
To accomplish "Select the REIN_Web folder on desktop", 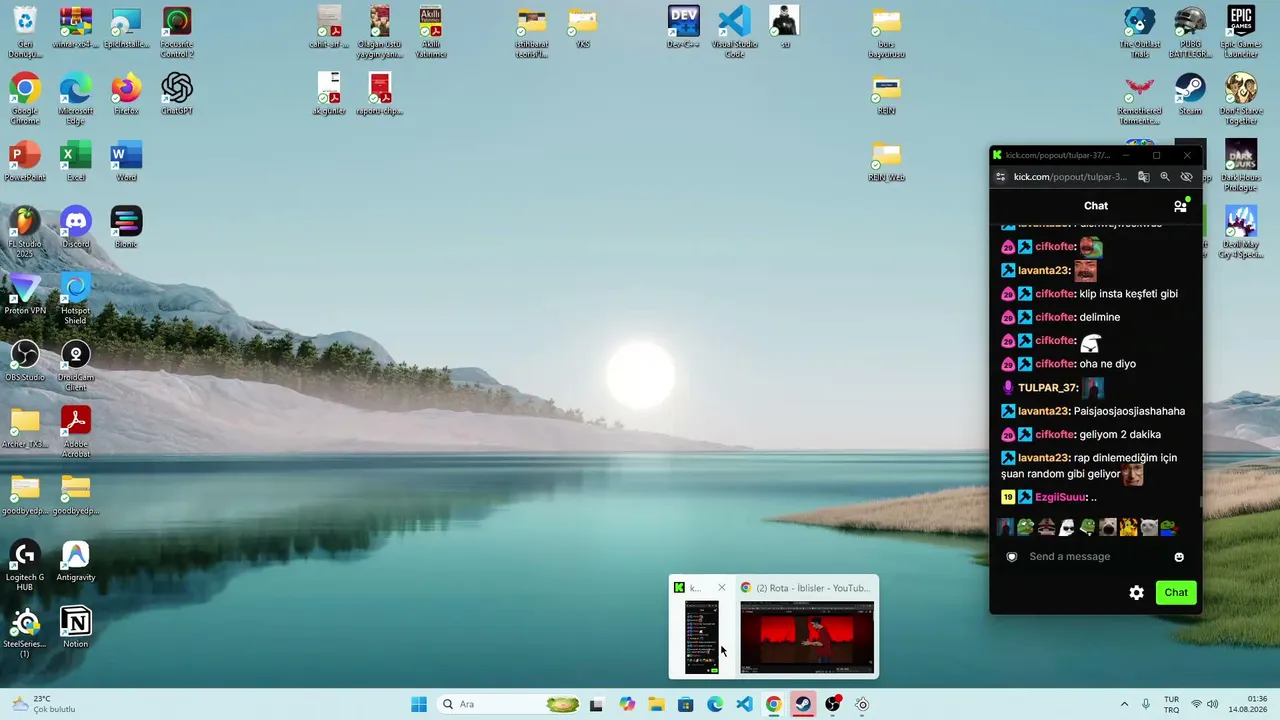I will click(x=886, y=161).
